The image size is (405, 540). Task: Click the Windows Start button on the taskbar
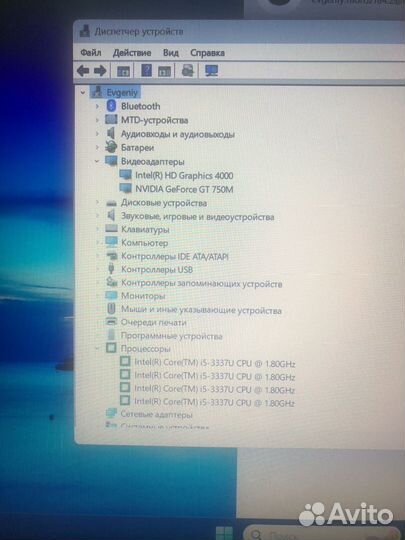[225, 533]
